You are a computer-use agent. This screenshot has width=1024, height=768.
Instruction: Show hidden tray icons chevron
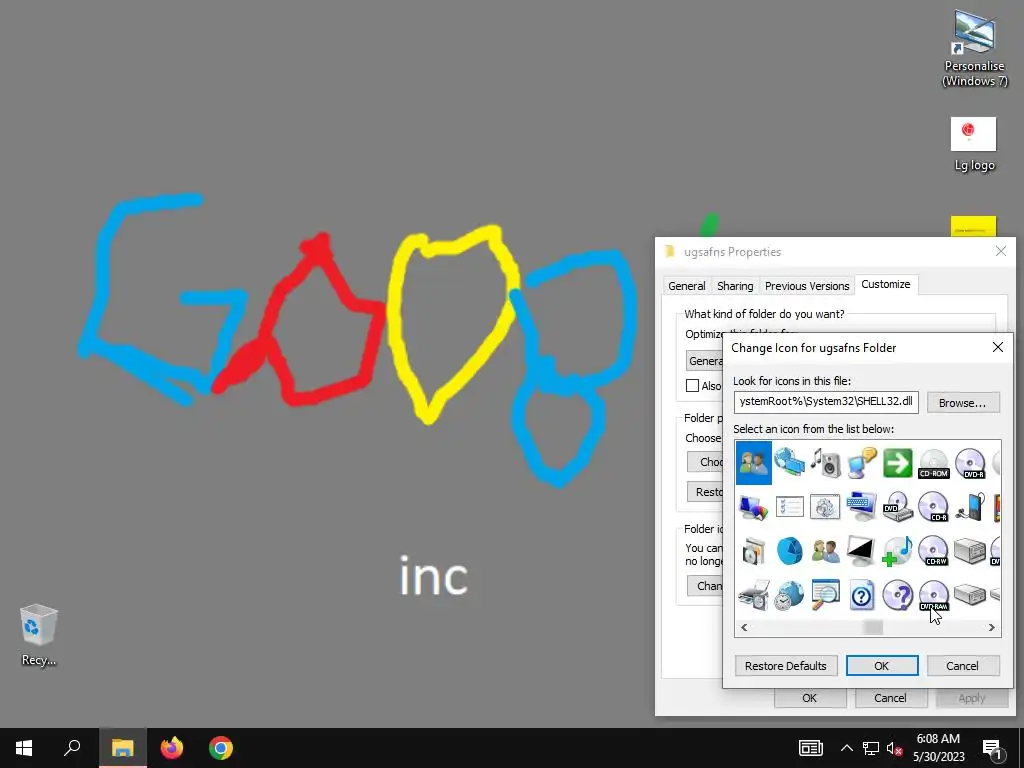(846, 748)
